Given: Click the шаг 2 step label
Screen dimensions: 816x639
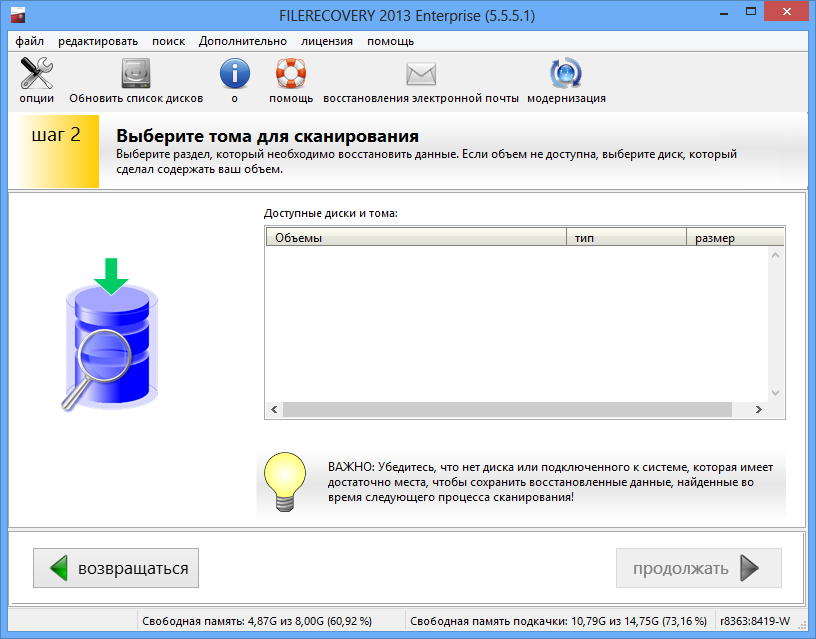Looking at the screenshot, I should [x=56, y=135].
